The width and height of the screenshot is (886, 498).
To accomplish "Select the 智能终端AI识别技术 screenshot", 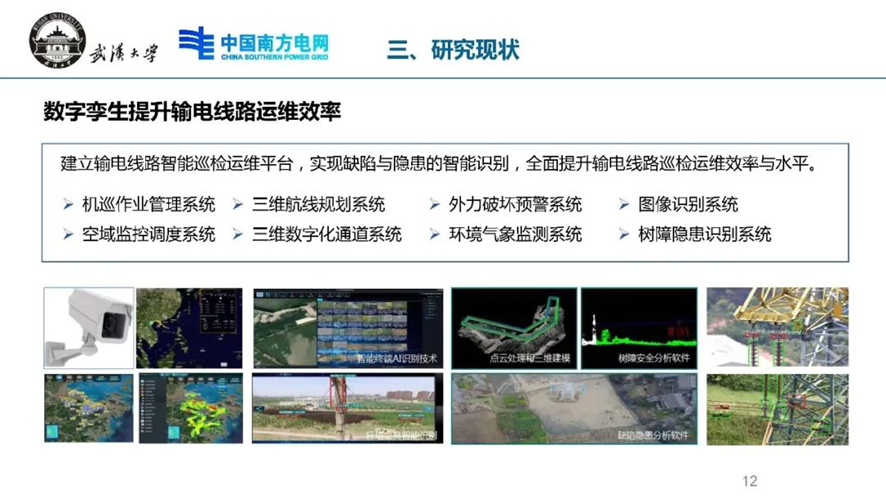I will 345,327.
